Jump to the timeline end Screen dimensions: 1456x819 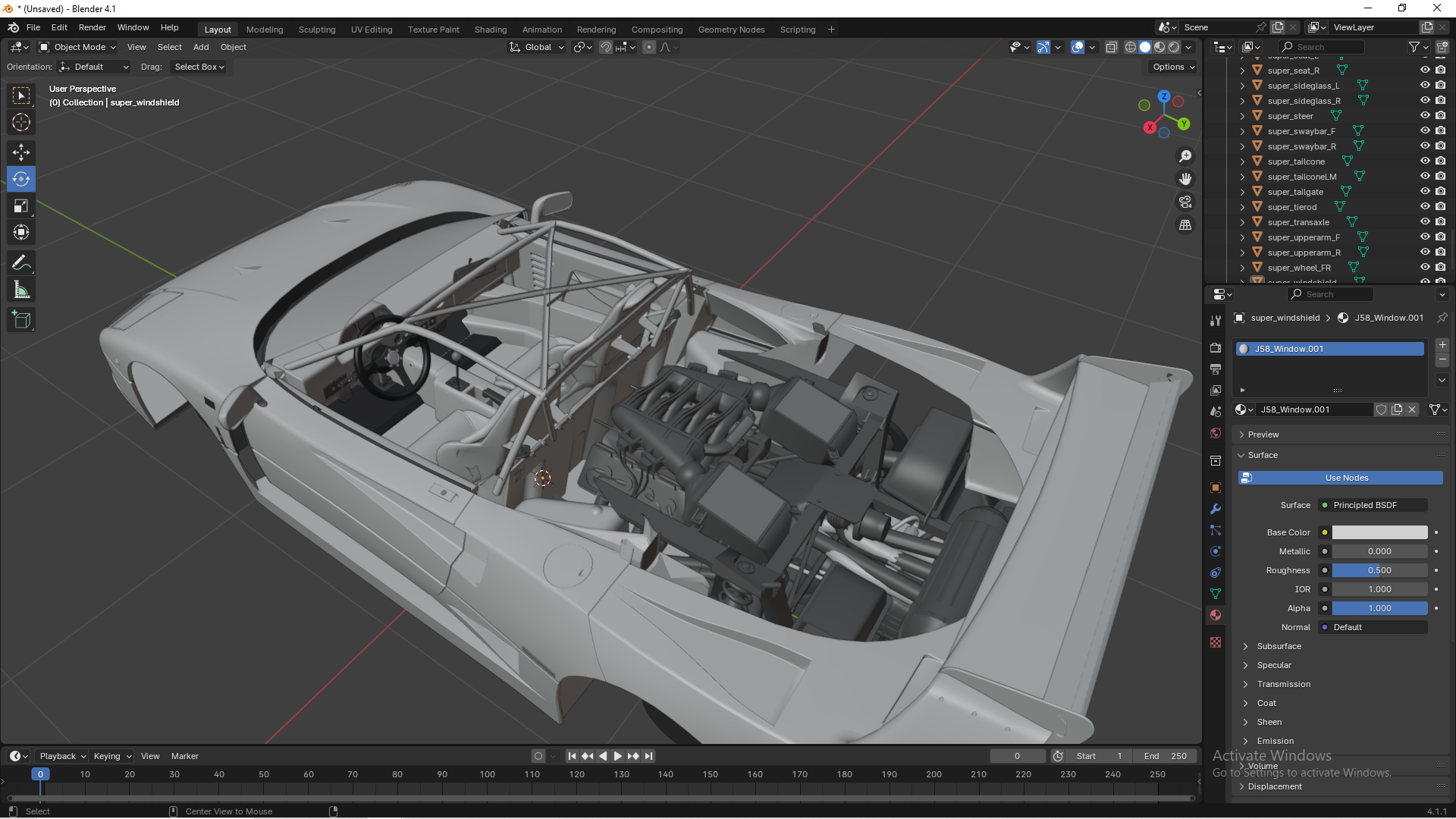click(x=648, y=756)
